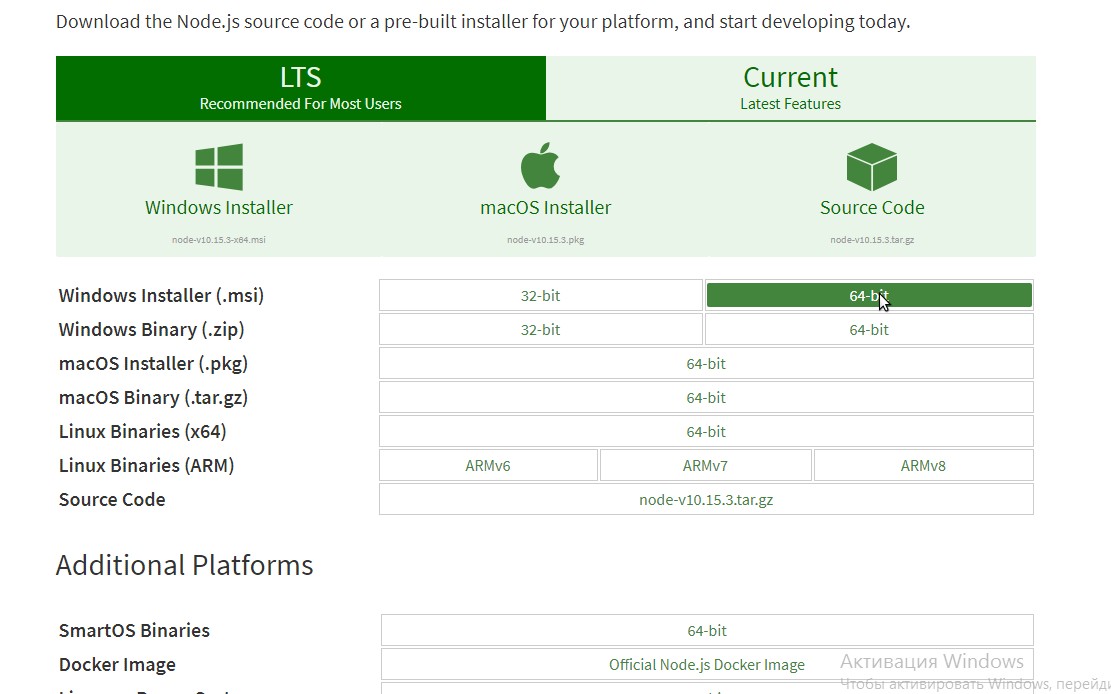
Task: Open the macOS Installer link under the Apple logo
Action: click(546, 208)
